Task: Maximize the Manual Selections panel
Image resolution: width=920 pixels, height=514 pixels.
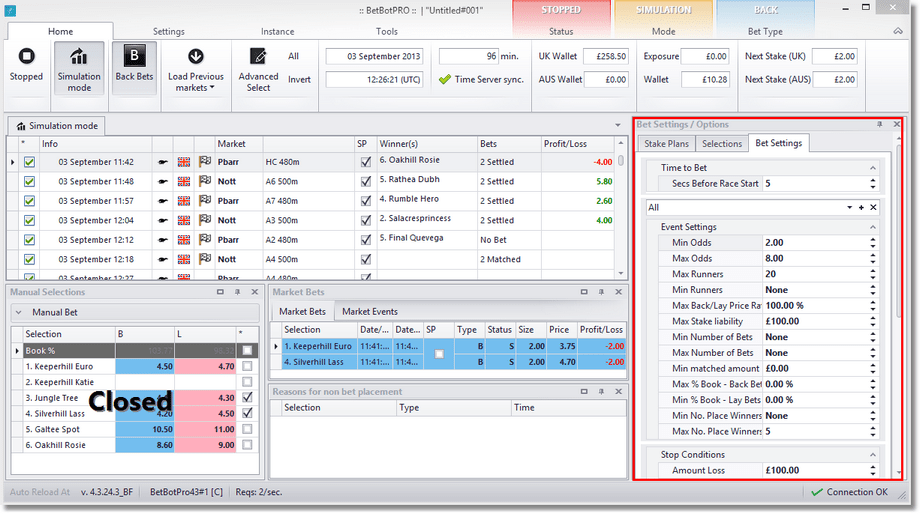Action: pyautogui.click(x=220, y=292)
